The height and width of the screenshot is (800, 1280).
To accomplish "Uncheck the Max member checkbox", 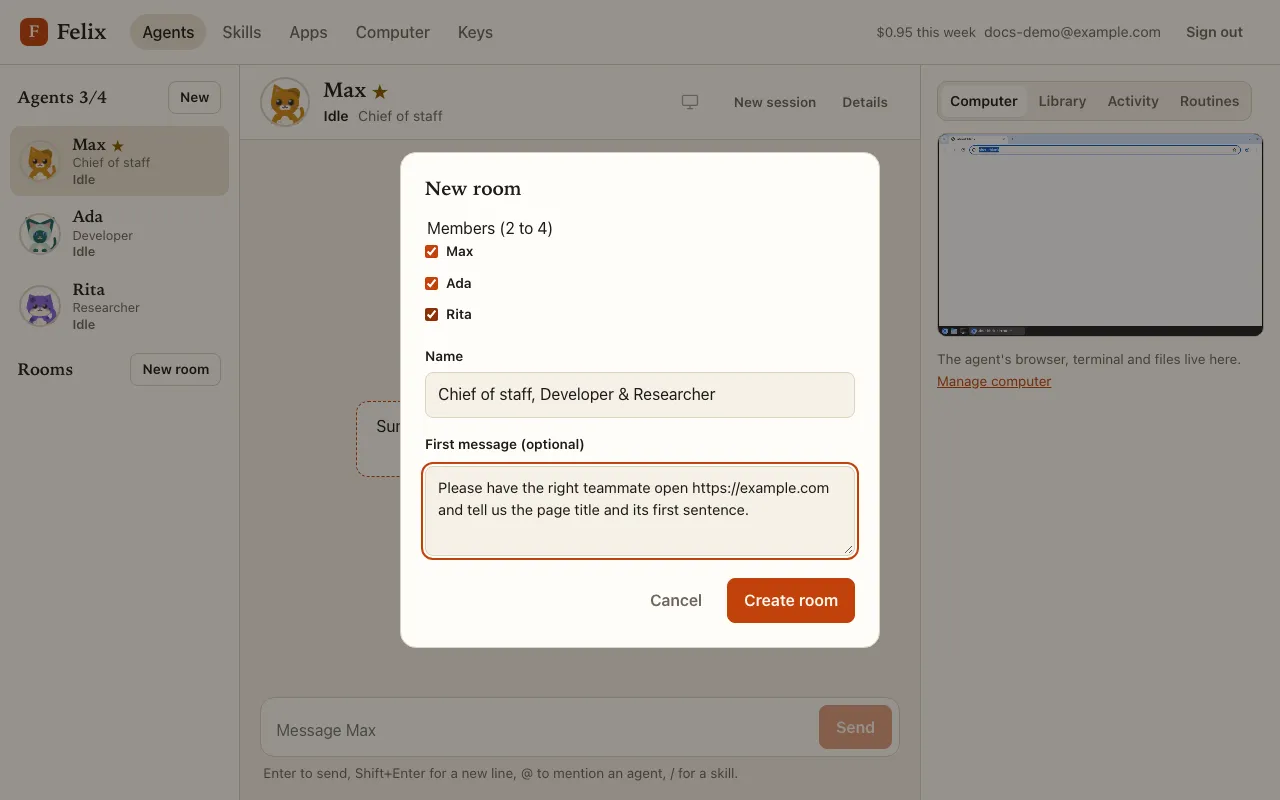I will (432, 252).
